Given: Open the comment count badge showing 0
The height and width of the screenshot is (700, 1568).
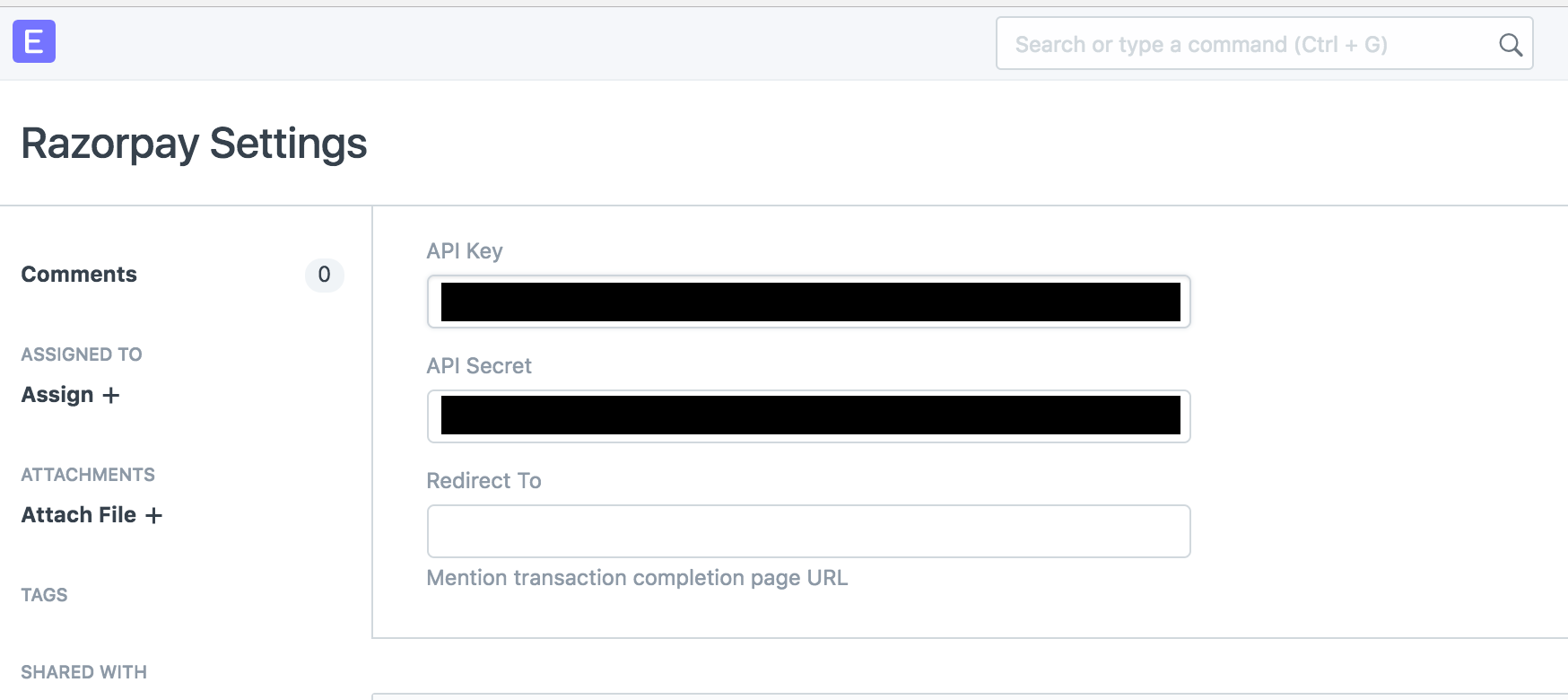Looking at the screenshot, I should tap(325, 276).
